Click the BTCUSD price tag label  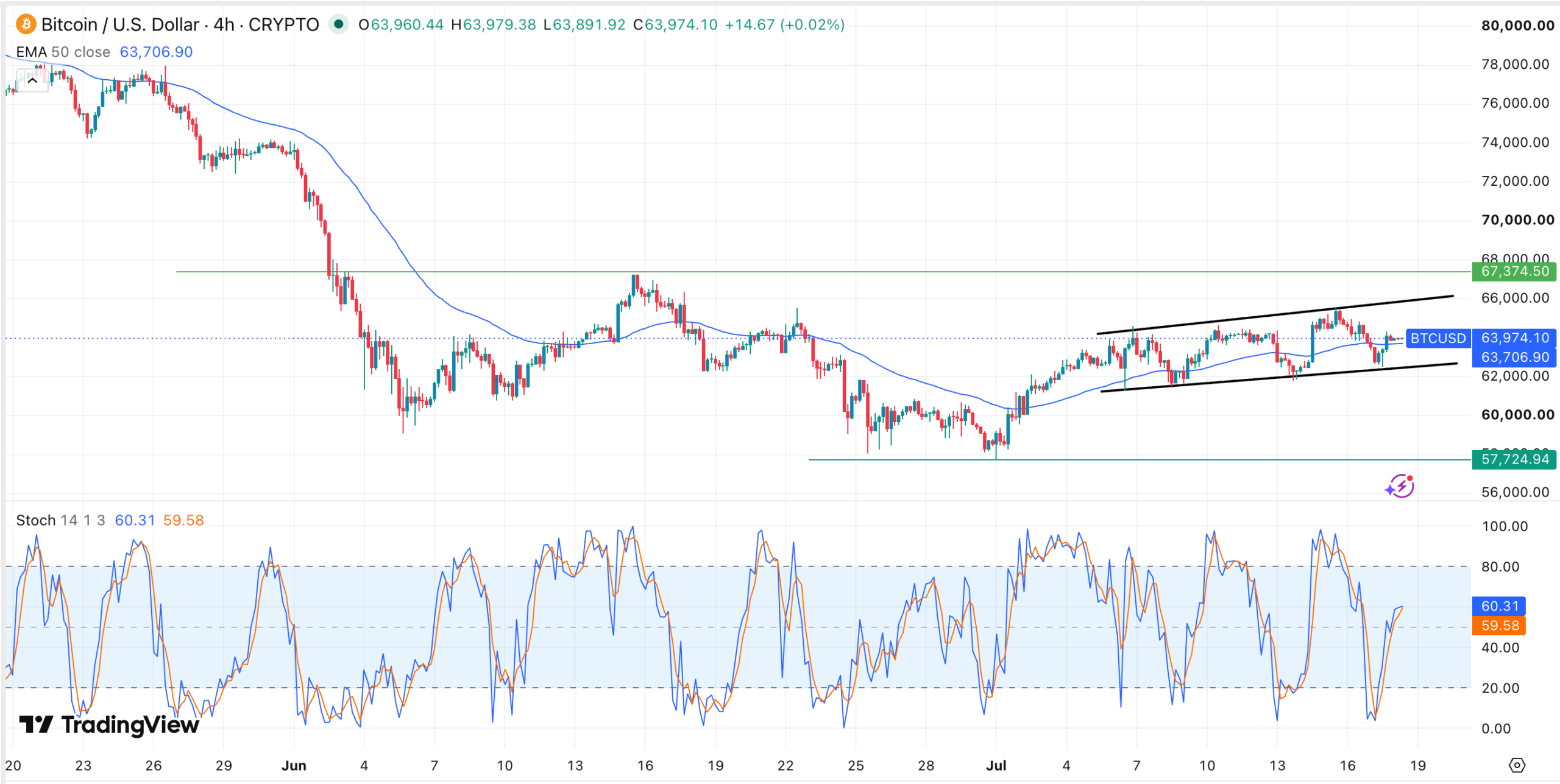click(1438, 338)
